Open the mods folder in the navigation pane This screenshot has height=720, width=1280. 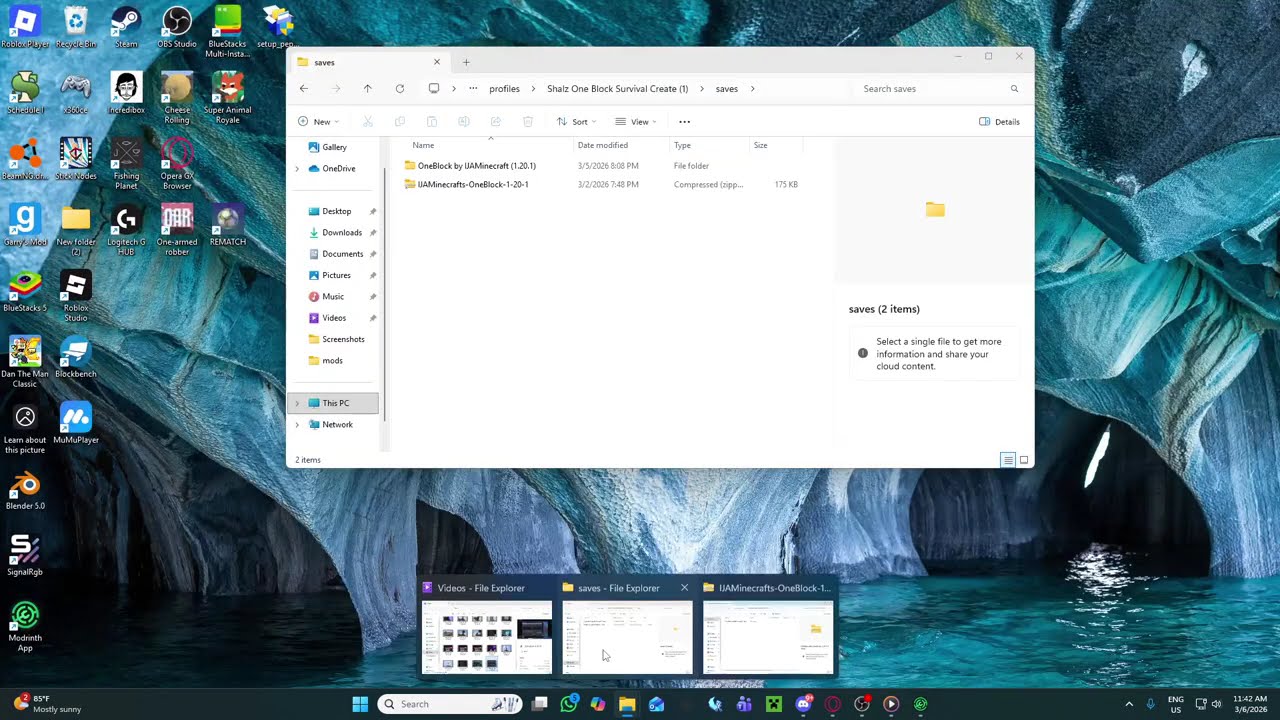332,361
